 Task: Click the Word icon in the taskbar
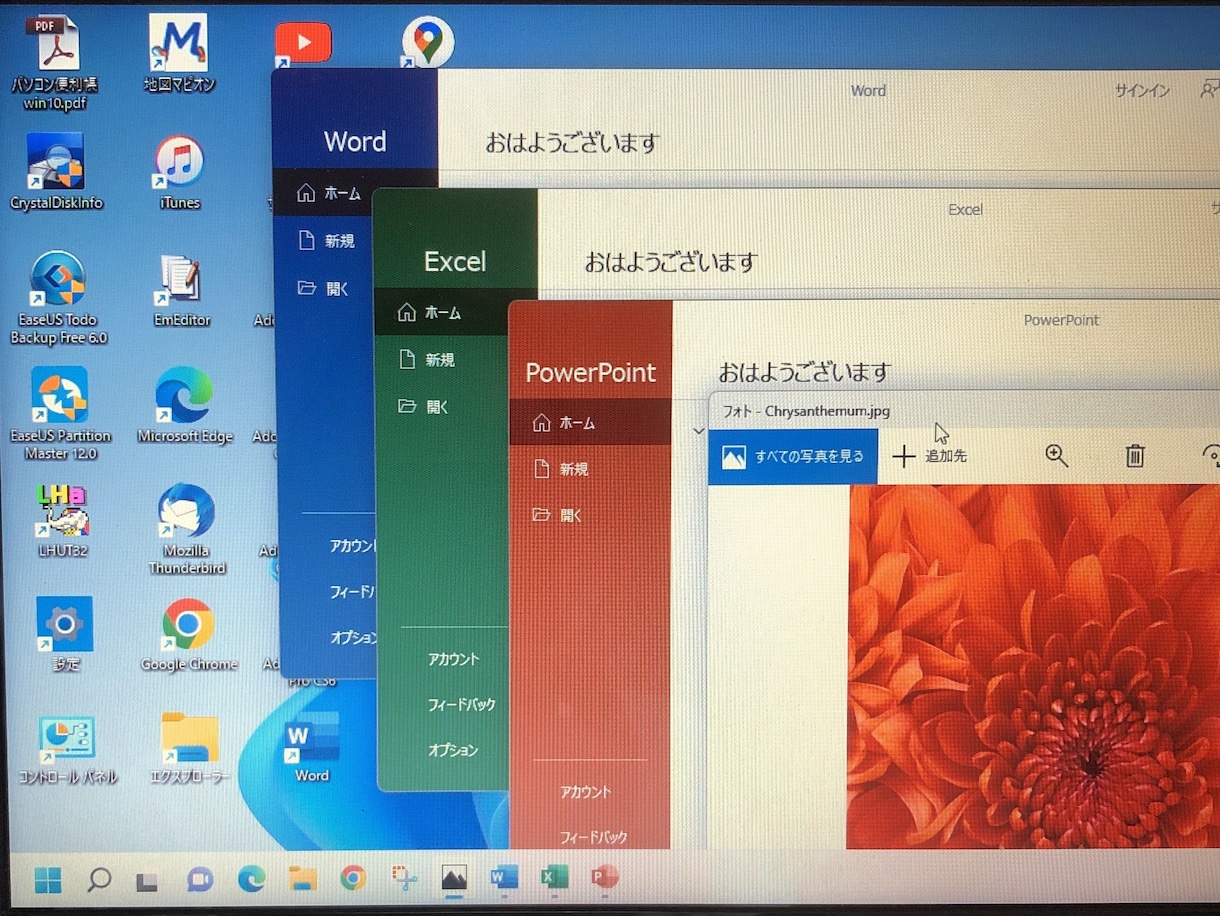pyautogui.click(x=504, y=879)
